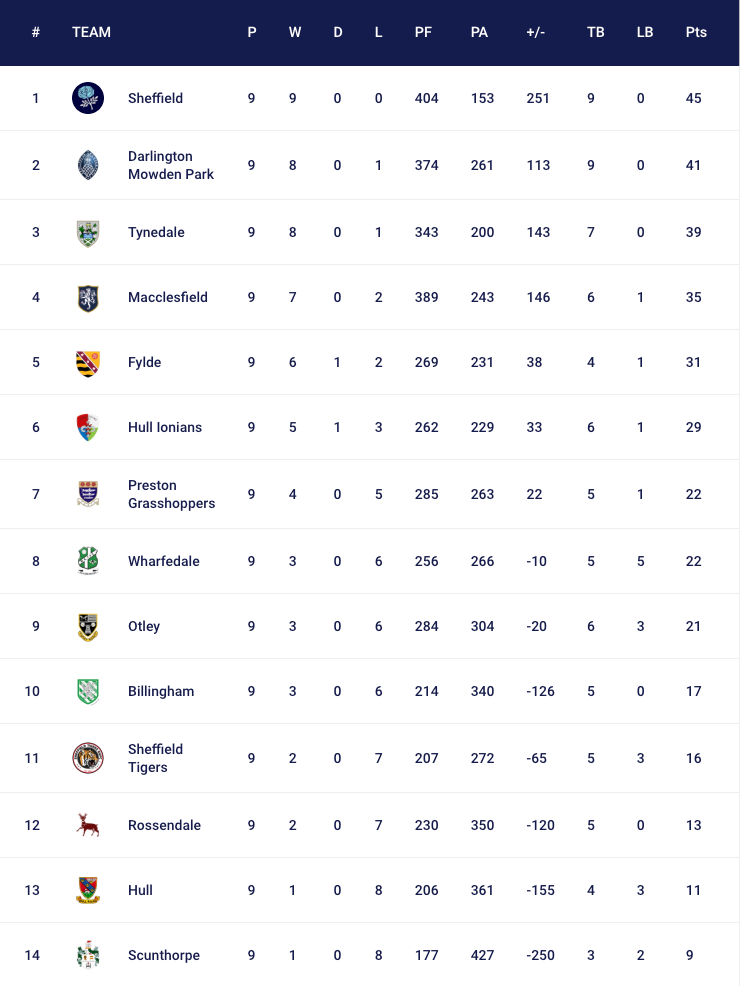The image size is (740, 986).
Task: Click the Fylde striped shield crest
Action: pos(88,362)
